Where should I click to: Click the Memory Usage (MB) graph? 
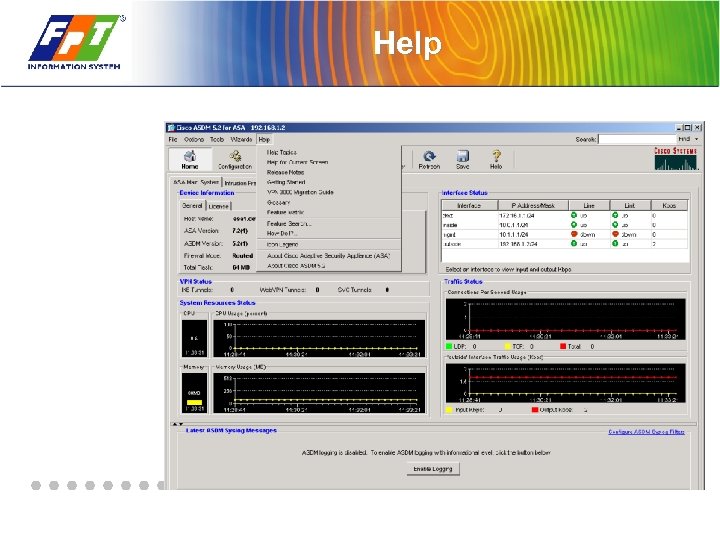(x=319, y=393)
